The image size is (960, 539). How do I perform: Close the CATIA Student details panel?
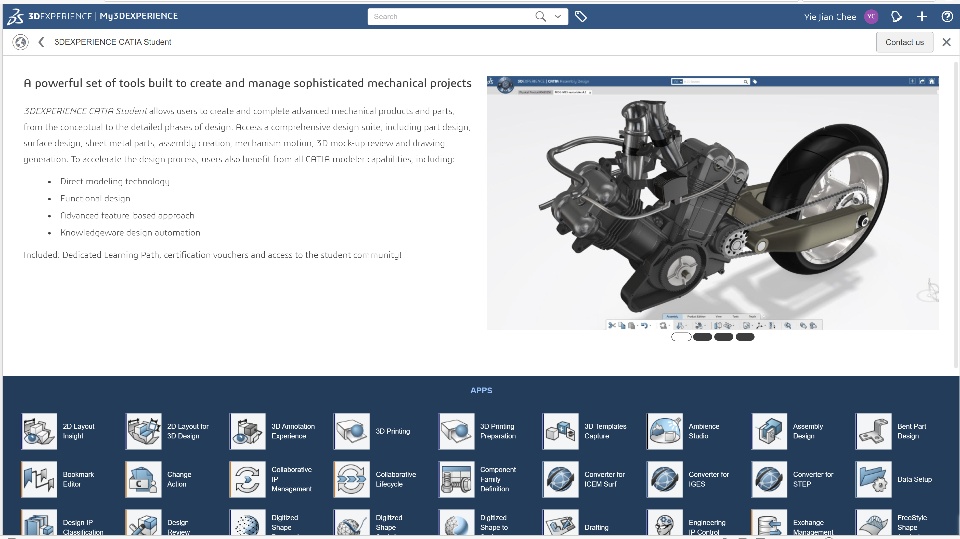tap(947, 42)
